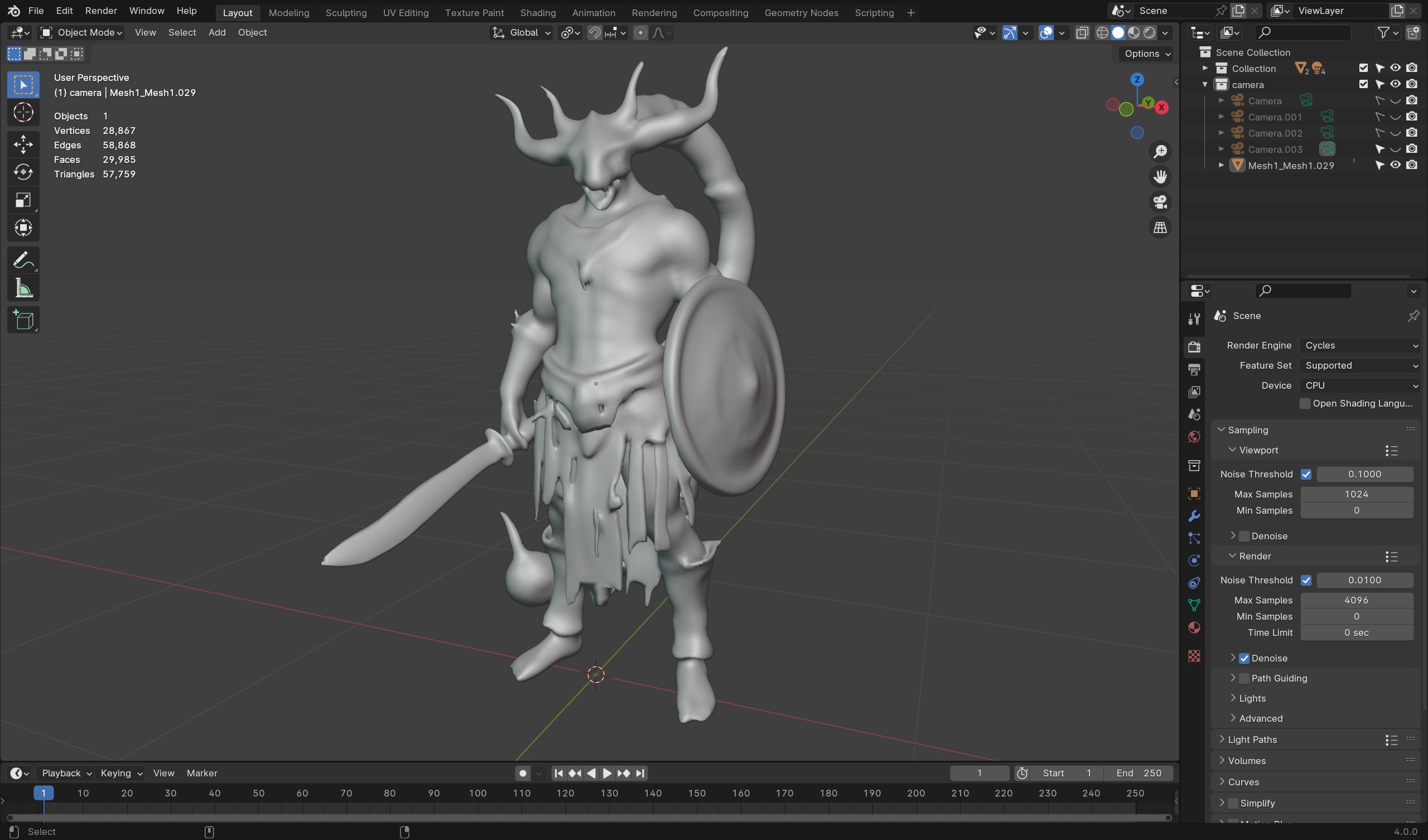Open the Add menu in viewport
The width and height of the screenshot is (1428, 840).
click(217, 33)
